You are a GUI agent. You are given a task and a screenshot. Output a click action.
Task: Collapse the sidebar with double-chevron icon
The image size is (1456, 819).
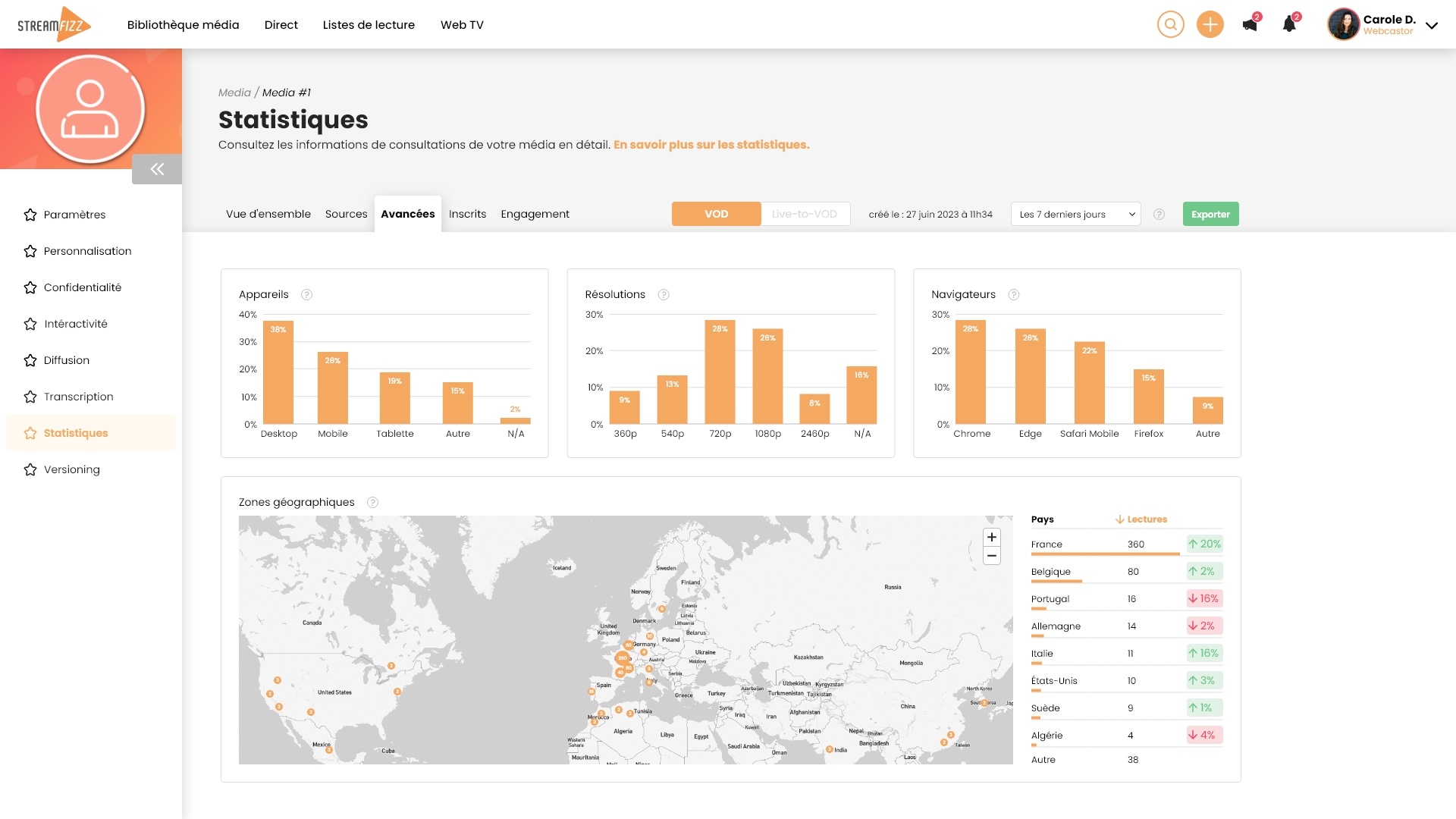[x=157, y=169]
